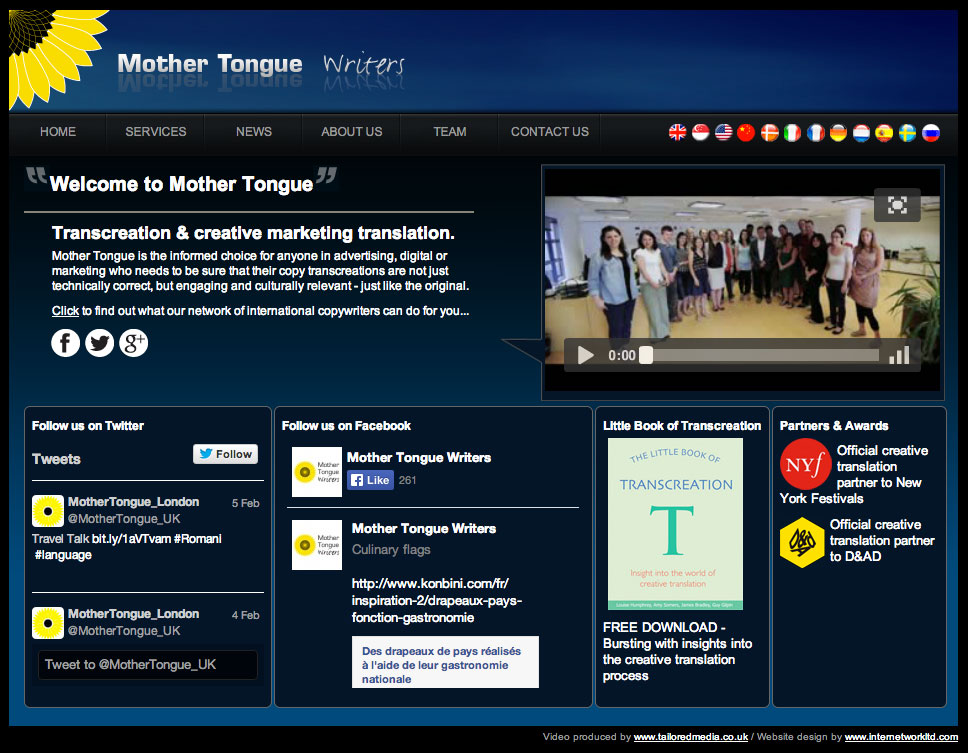Pick the Swedish flag language option
Viewport: 968px width, 753px height.
pos(908,132)
